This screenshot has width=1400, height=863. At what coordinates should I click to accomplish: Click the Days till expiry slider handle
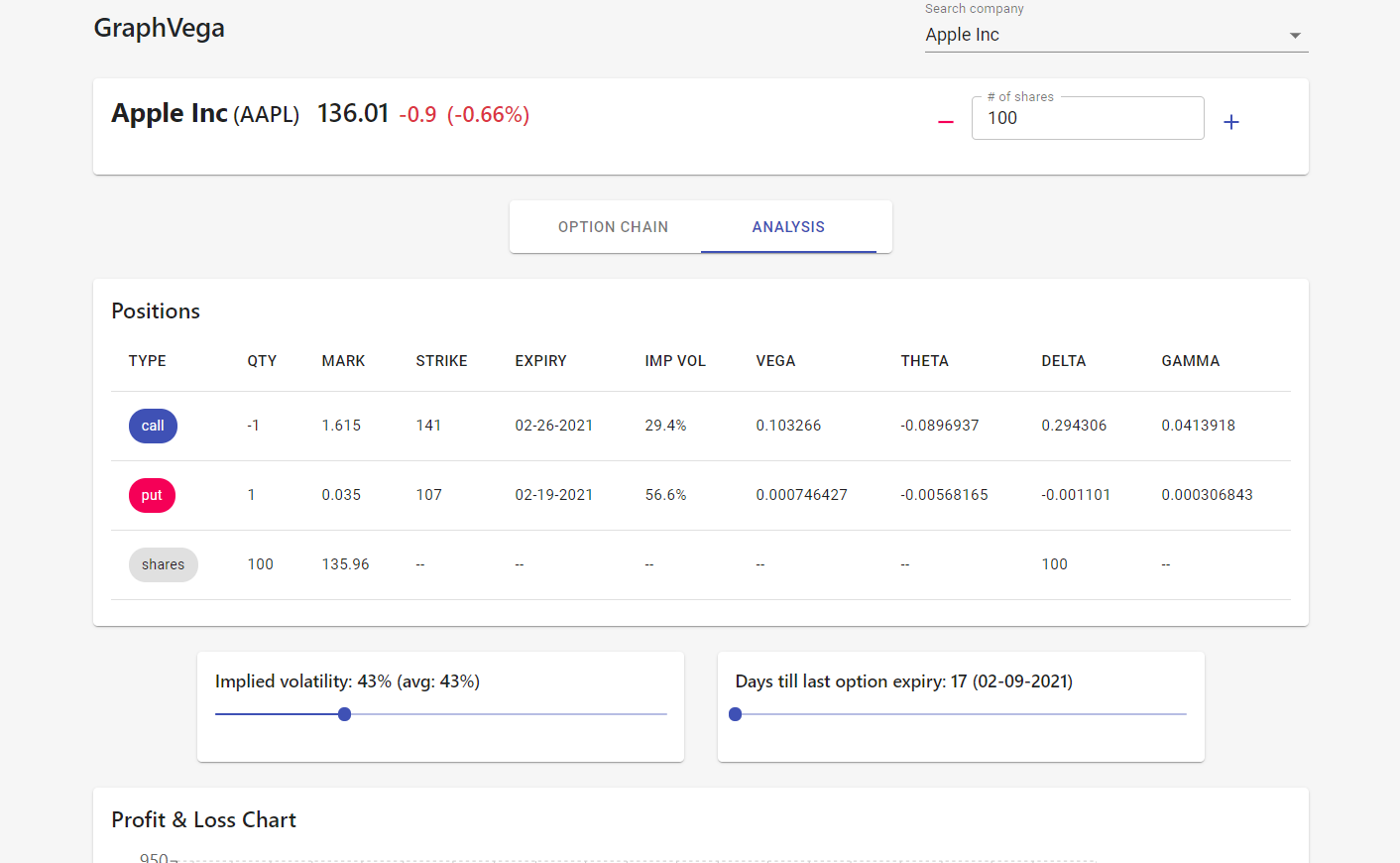click(736, 714)
